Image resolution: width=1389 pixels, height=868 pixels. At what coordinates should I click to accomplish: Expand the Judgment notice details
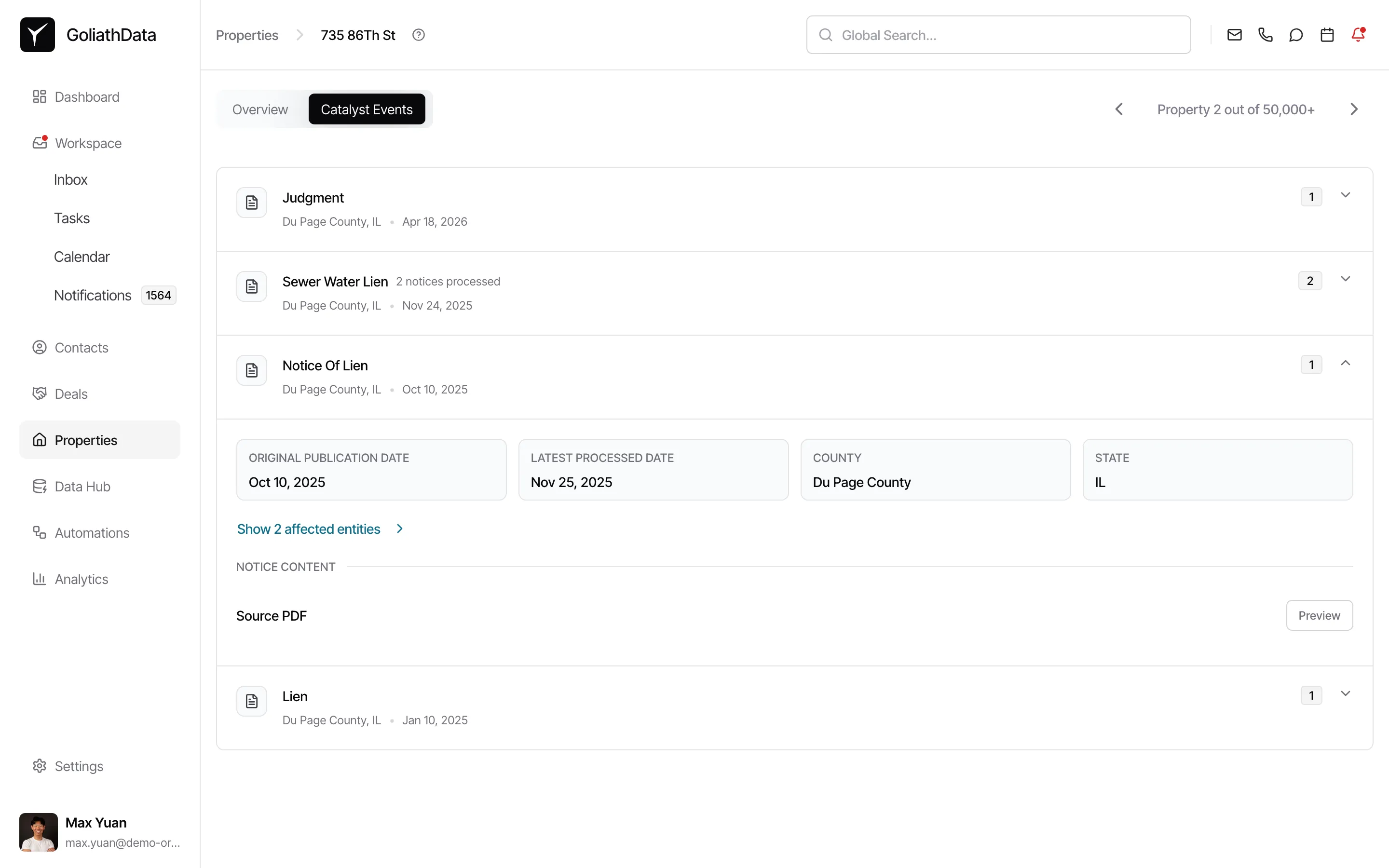click(x=1346, y=195)
